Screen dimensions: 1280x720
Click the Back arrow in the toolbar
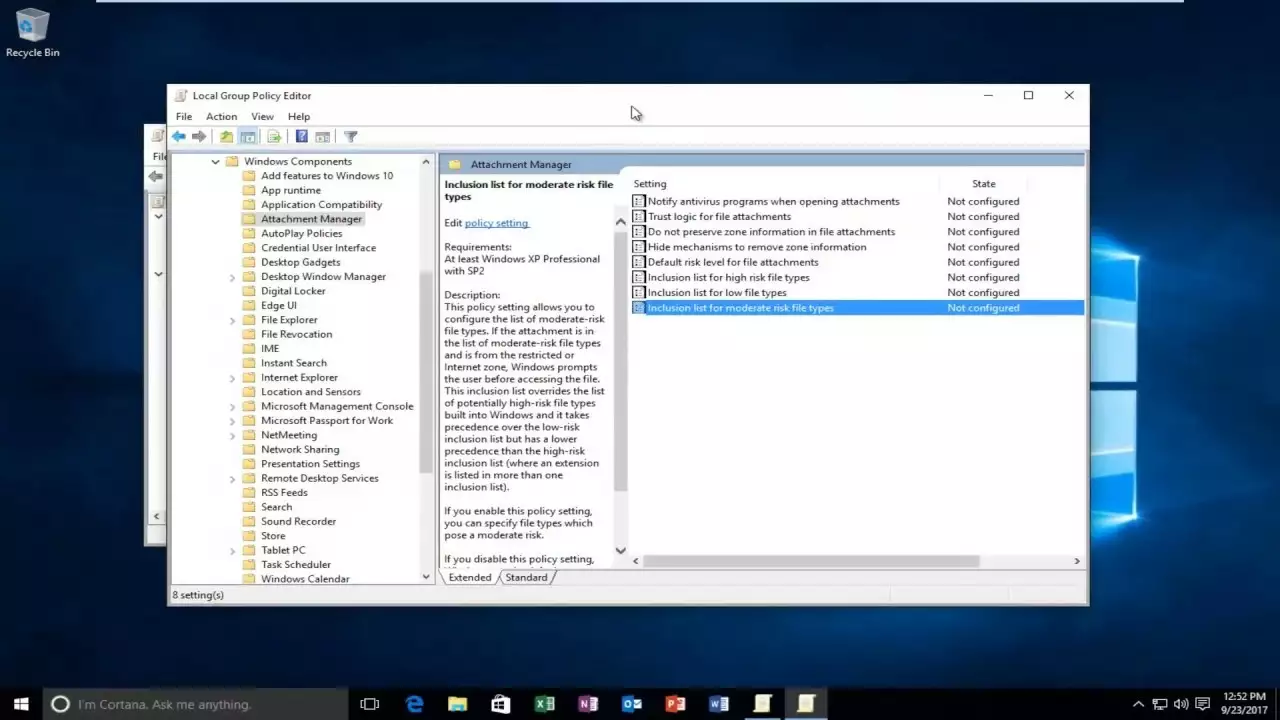click(178, 137)
